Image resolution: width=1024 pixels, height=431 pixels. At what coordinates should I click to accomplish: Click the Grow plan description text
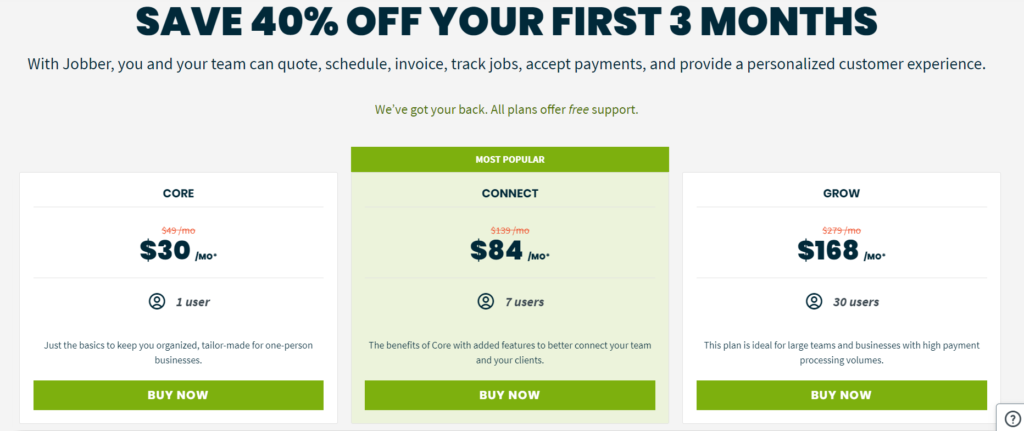[841, 353]
